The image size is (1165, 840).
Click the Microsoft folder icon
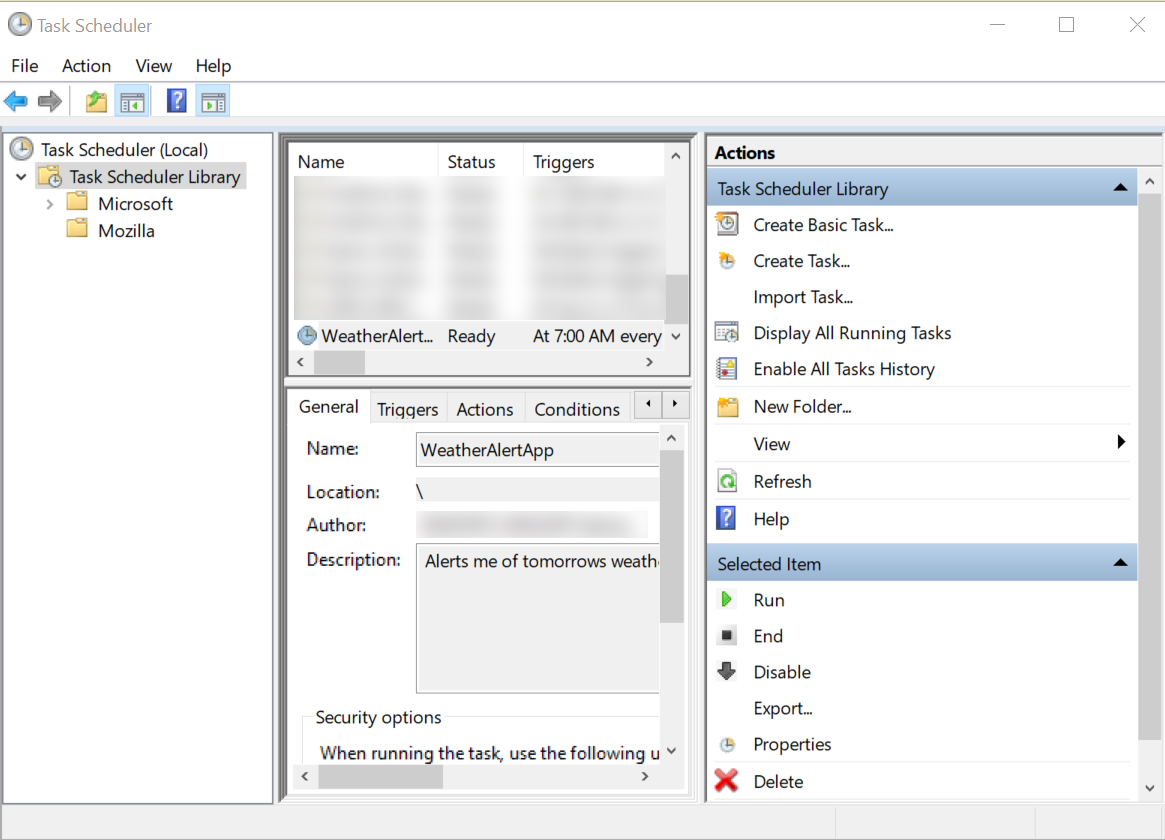pyautogui.click(x=77, y=203)
